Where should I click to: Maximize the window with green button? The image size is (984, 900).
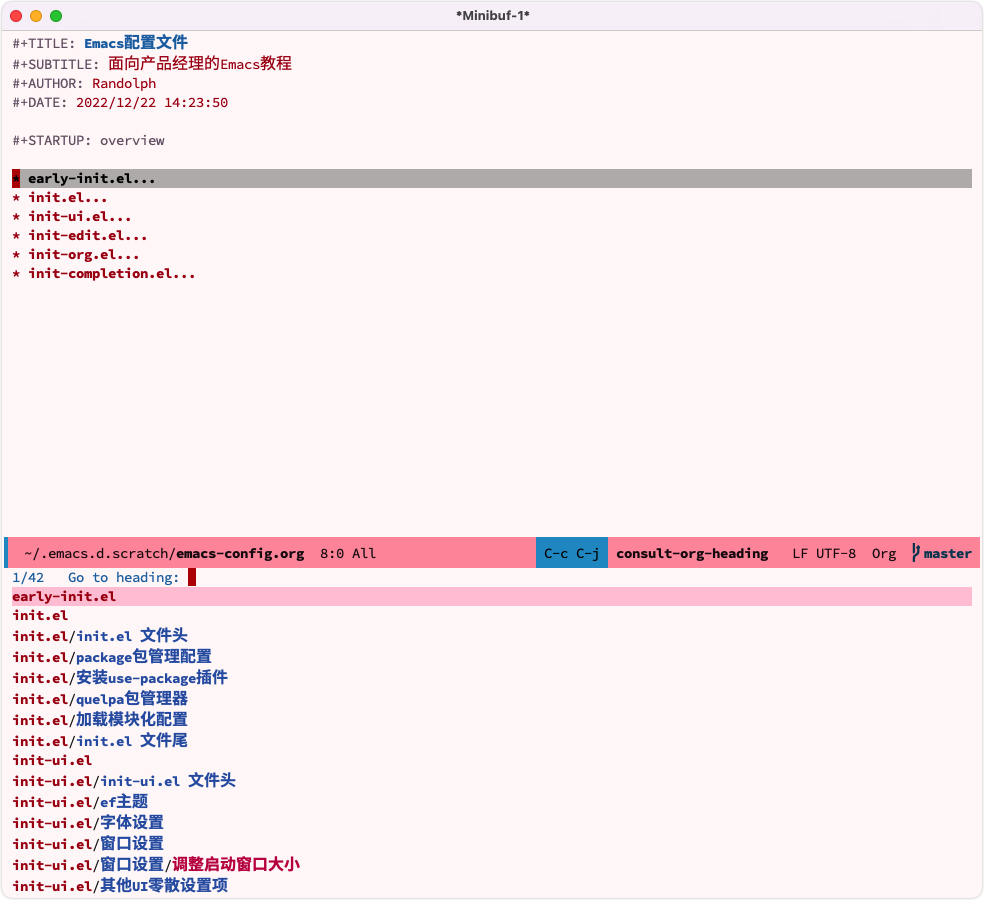pyautogui.click(x=56, y=16)
